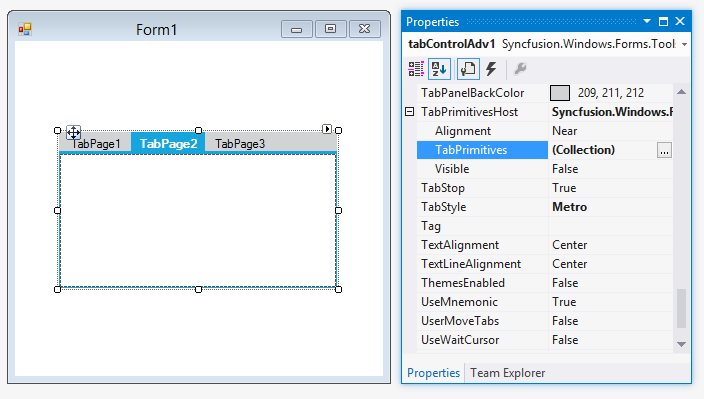Click the bottom-middle resize handle of tab control
Image resolution: width=704 pixels, height=399 pixels.
click(x=198, y=289)
